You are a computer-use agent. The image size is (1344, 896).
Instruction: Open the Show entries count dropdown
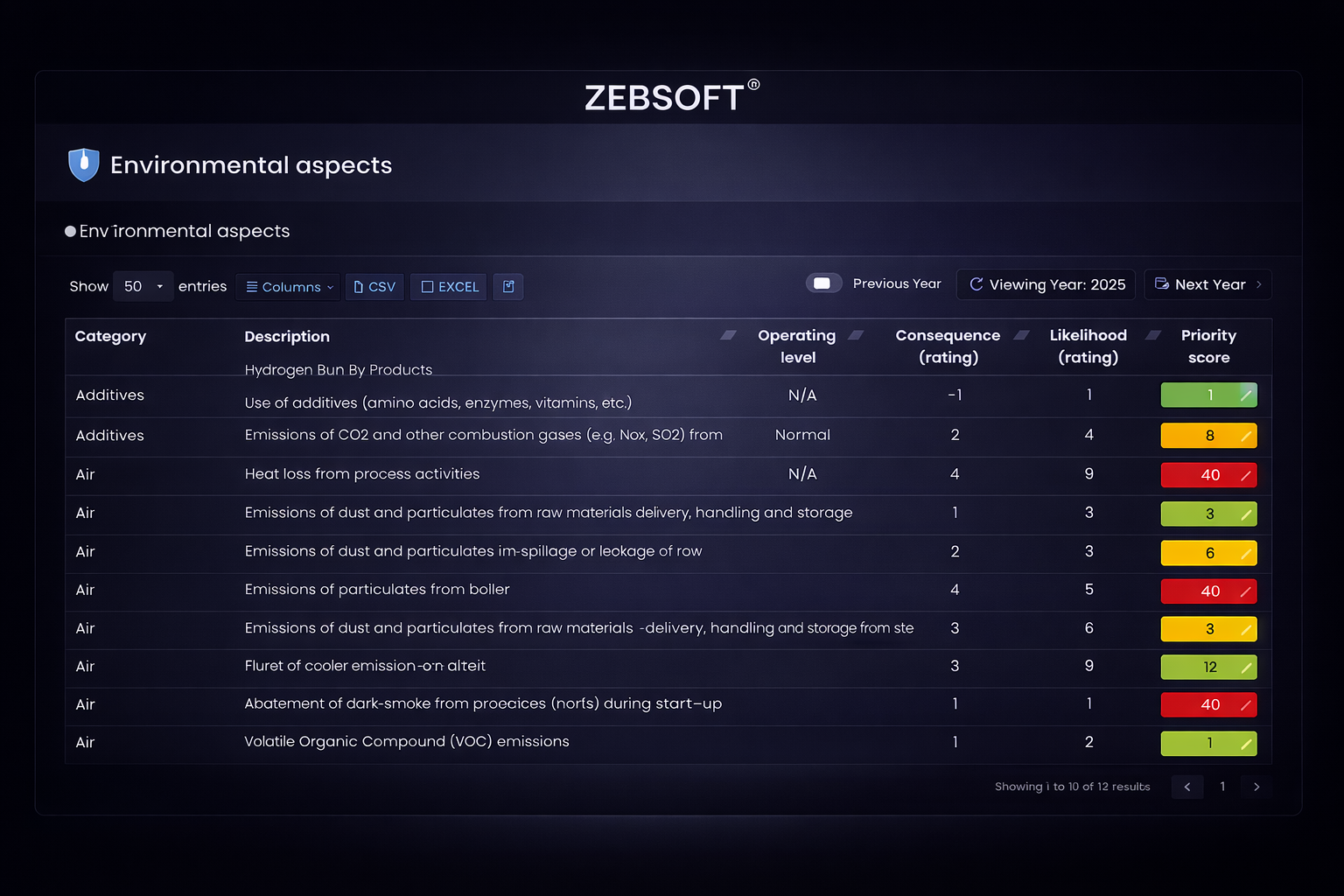143,286
